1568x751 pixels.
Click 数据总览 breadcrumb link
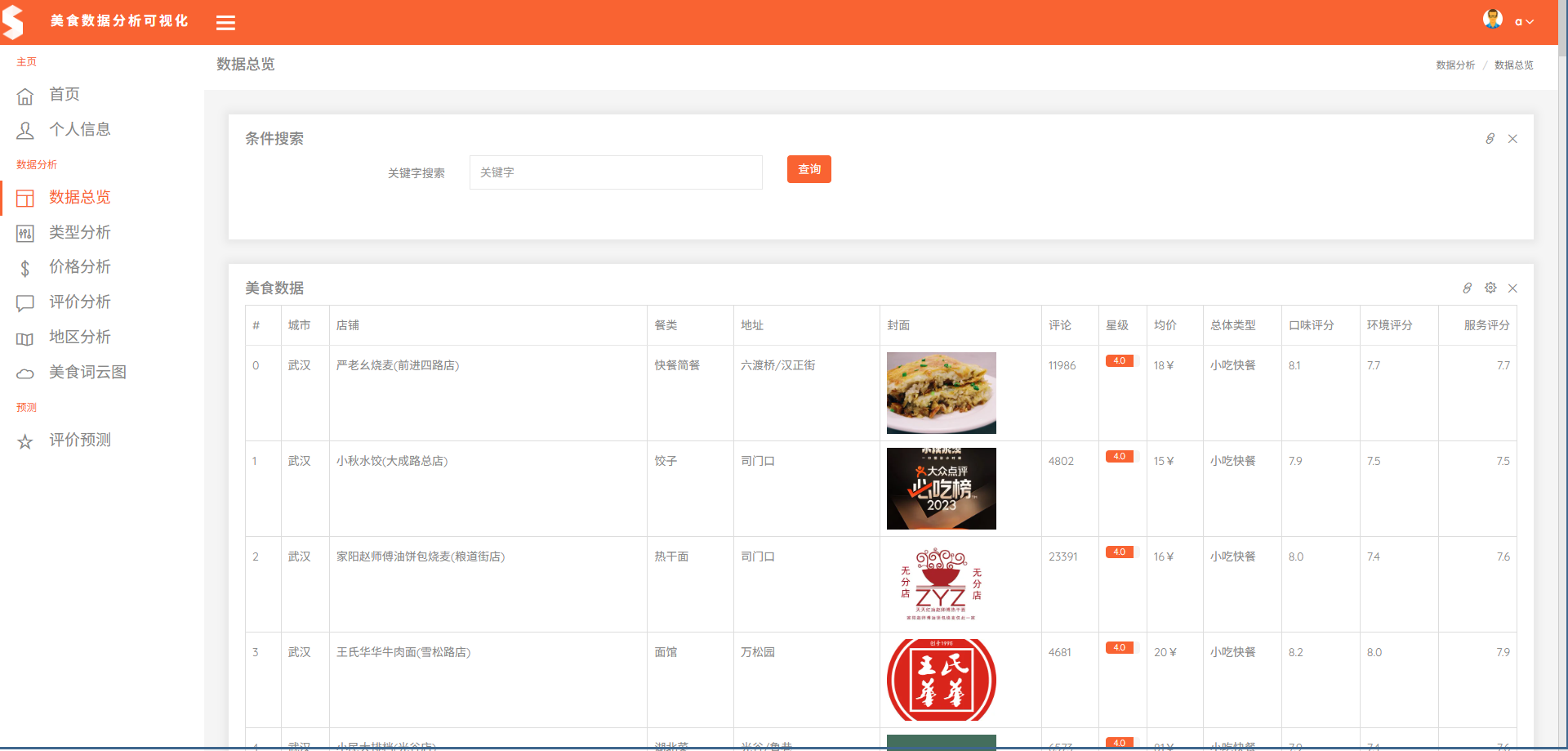[x=1513, y=65]
